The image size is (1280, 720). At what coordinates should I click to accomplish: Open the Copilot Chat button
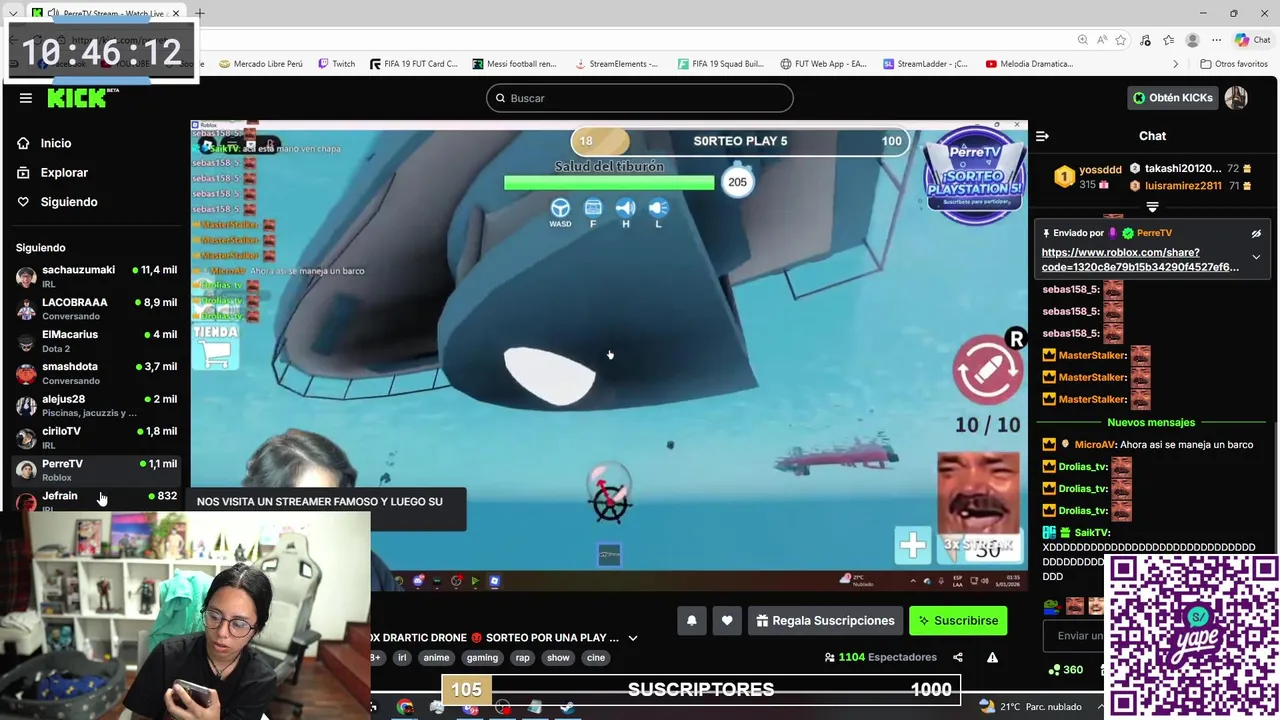pyautogui.click(x=1253, y=40)
